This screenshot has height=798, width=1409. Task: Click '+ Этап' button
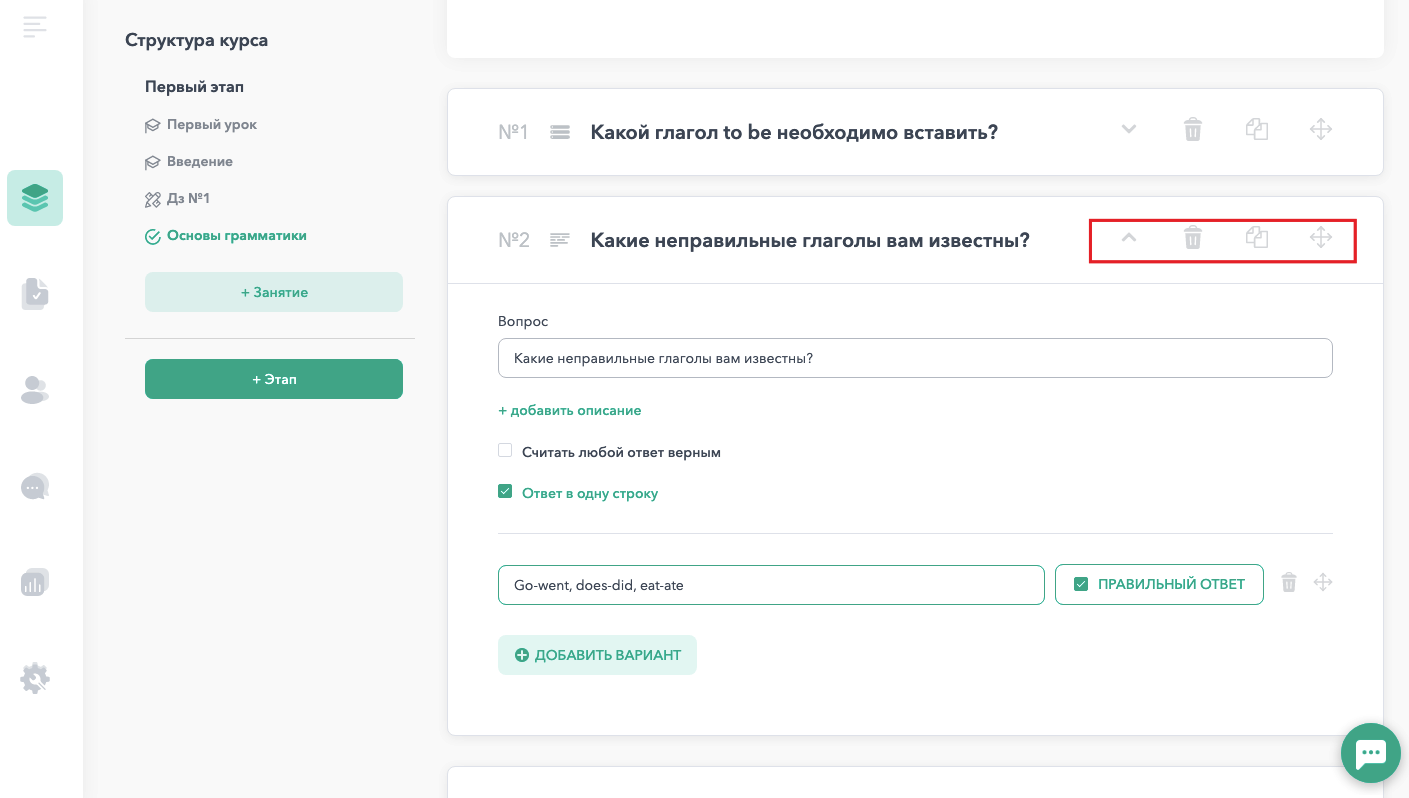click(274, 379)
